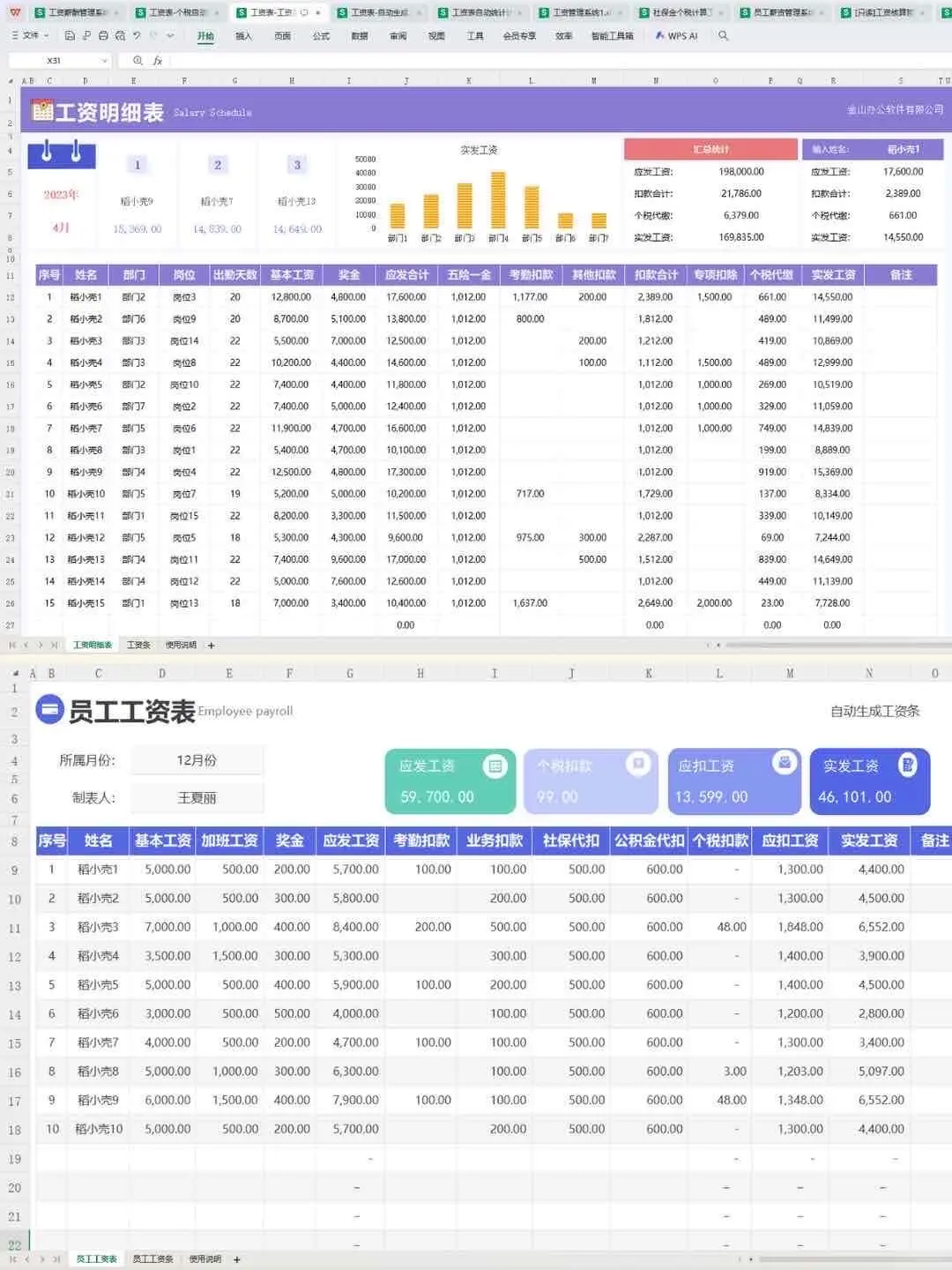This screenshot has width=952, height=1270.
Task: Click cell 稻小壳5 in 工资明细表
Action: pyautogui.click(x=86, y=385)
